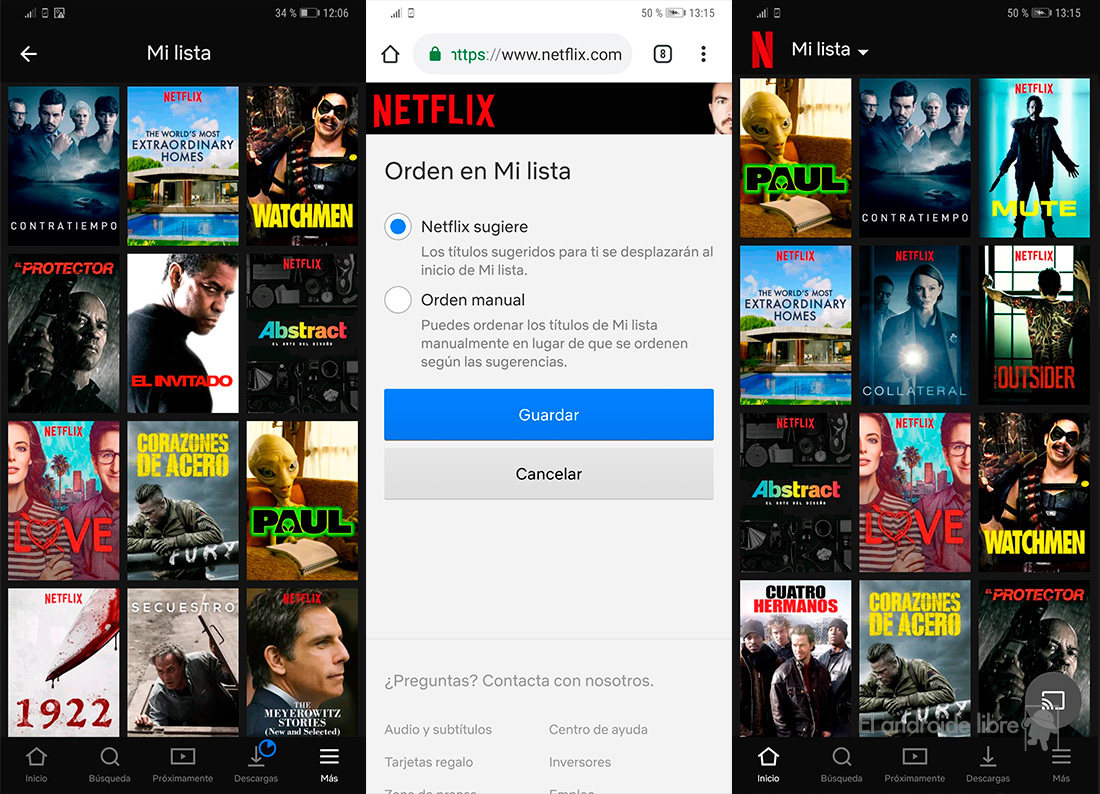This screenshot has height=794, width=1100.
Task: Open Mute poster in right screen
Action: [x=1034, y=158]
